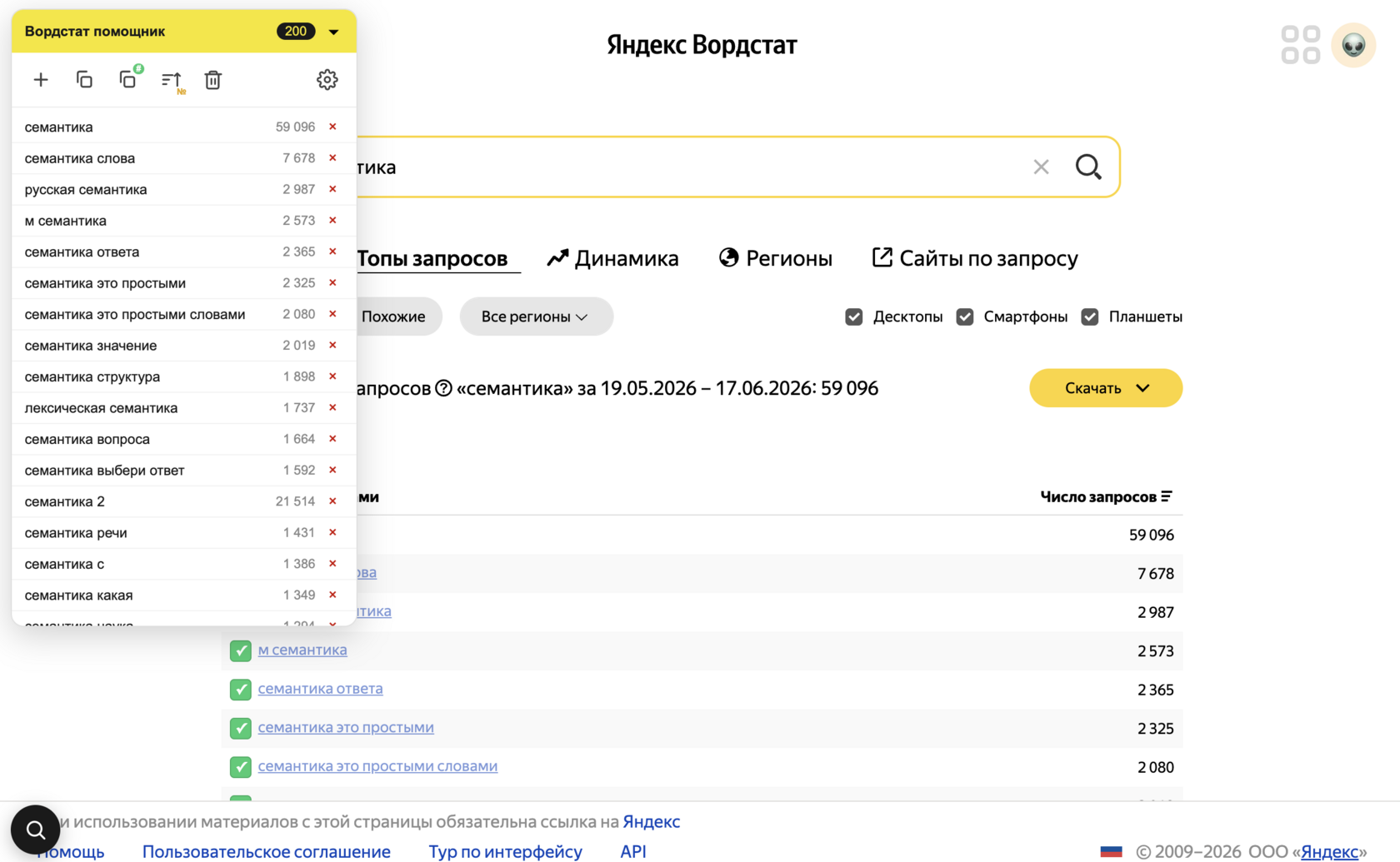Sort by the Число запросов column header
The height and width of the screenshot is (862, 1400).
click(x=1106, y=497)
